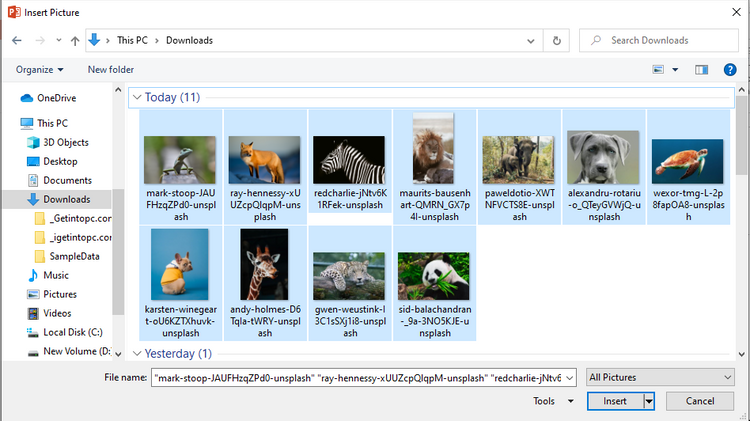Click the Help question mark icon

pyautogui.click(x=730, y=69)
